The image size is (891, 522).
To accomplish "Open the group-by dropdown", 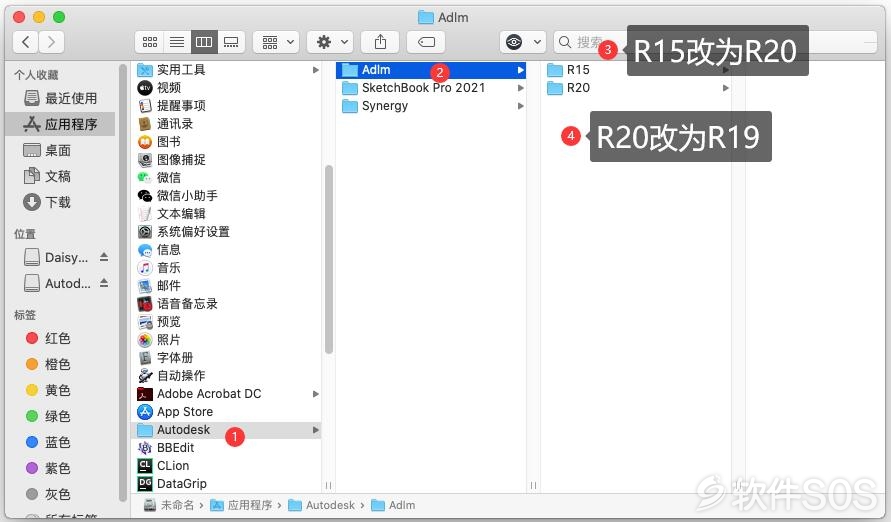I will [x=276, y=42].
